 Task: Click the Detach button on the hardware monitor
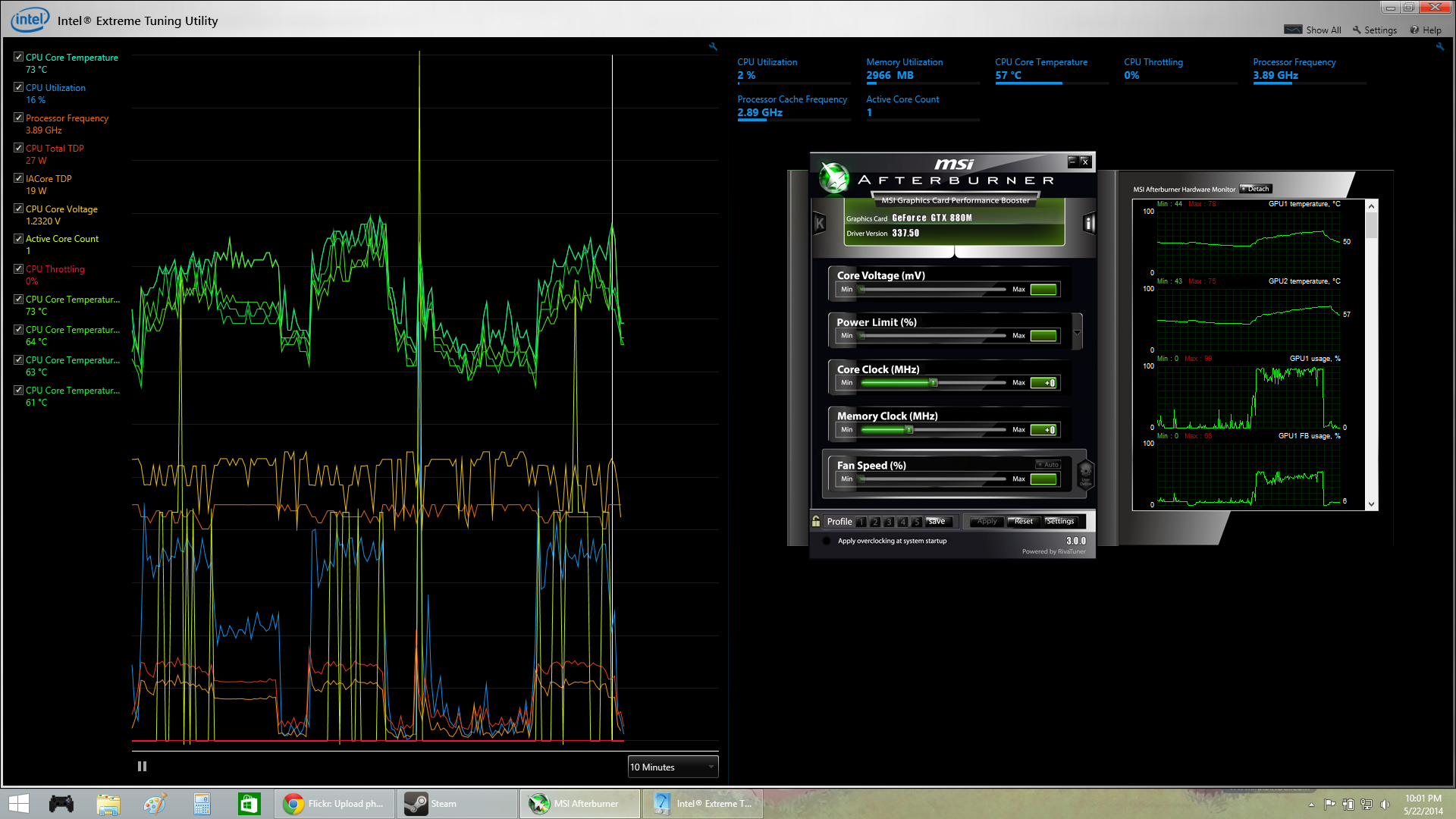(x=1256, y=189)
